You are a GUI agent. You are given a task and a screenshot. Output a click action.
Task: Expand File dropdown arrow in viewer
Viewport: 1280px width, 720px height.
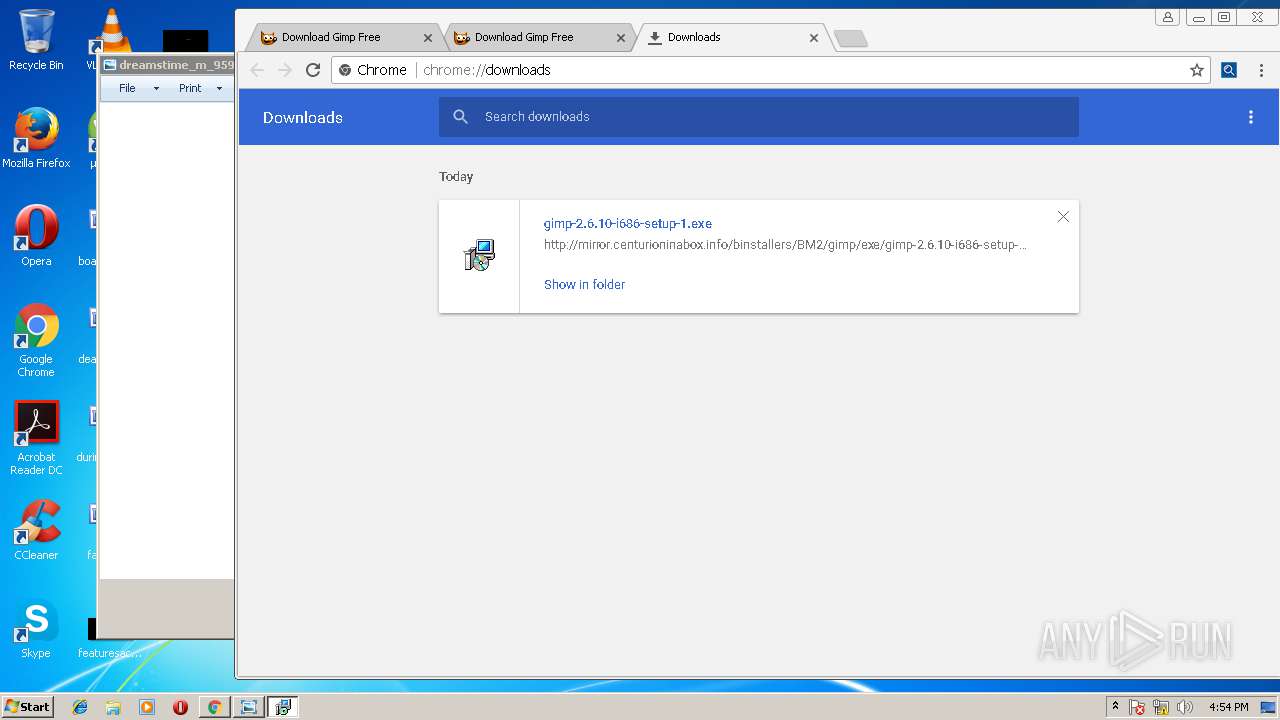(156, 89)
